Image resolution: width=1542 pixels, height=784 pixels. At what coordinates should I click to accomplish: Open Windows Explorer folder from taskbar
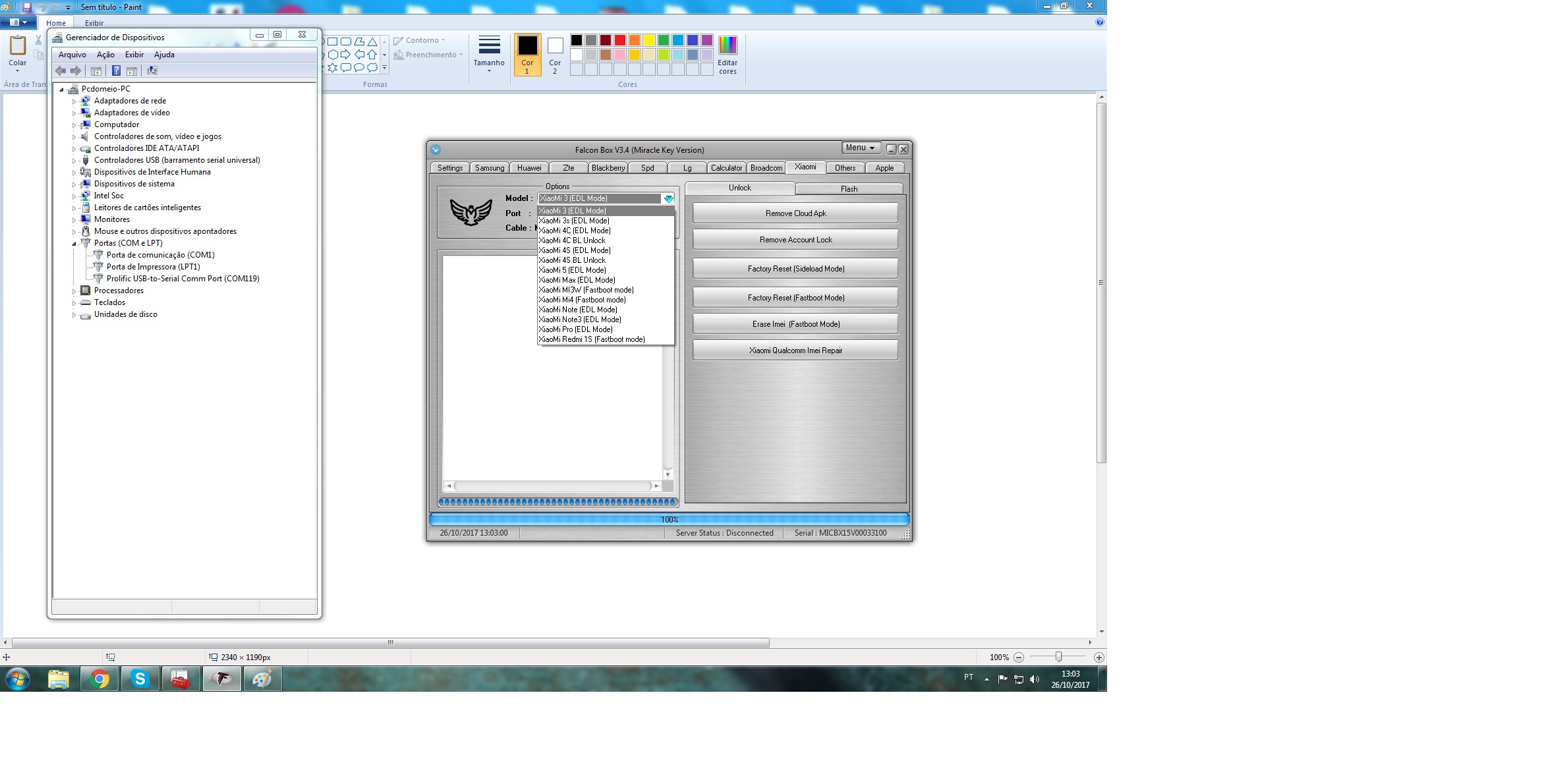point(59,679)
